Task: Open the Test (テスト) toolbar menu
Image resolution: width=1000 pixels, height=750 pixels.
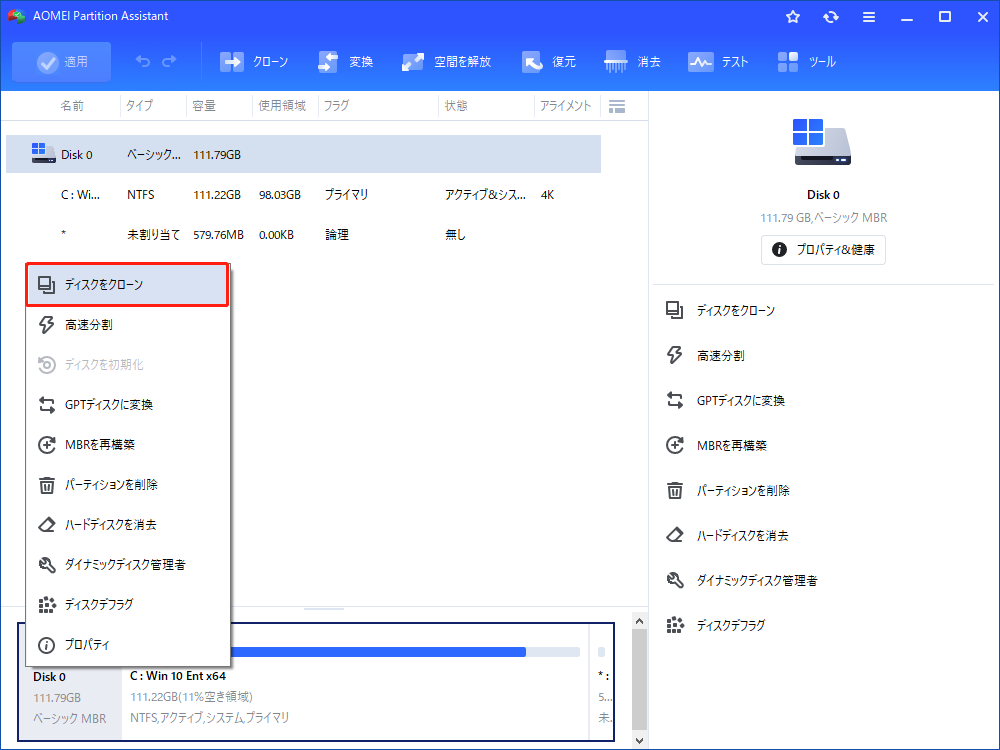Action: click(x=718, y=62)
